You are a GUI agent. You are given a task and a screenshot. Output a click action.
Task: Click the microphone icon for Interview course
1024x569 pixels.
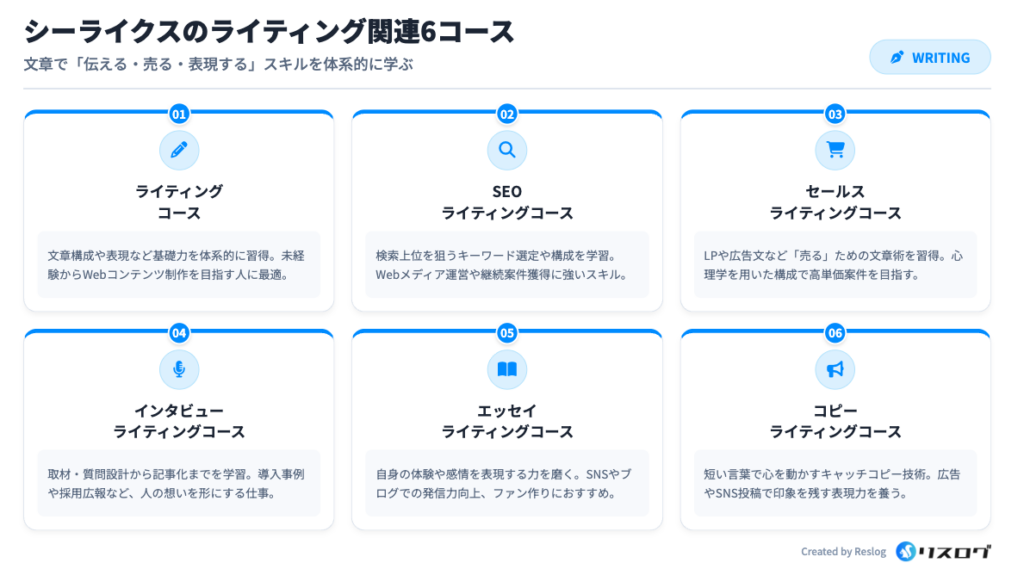point(179,369)
